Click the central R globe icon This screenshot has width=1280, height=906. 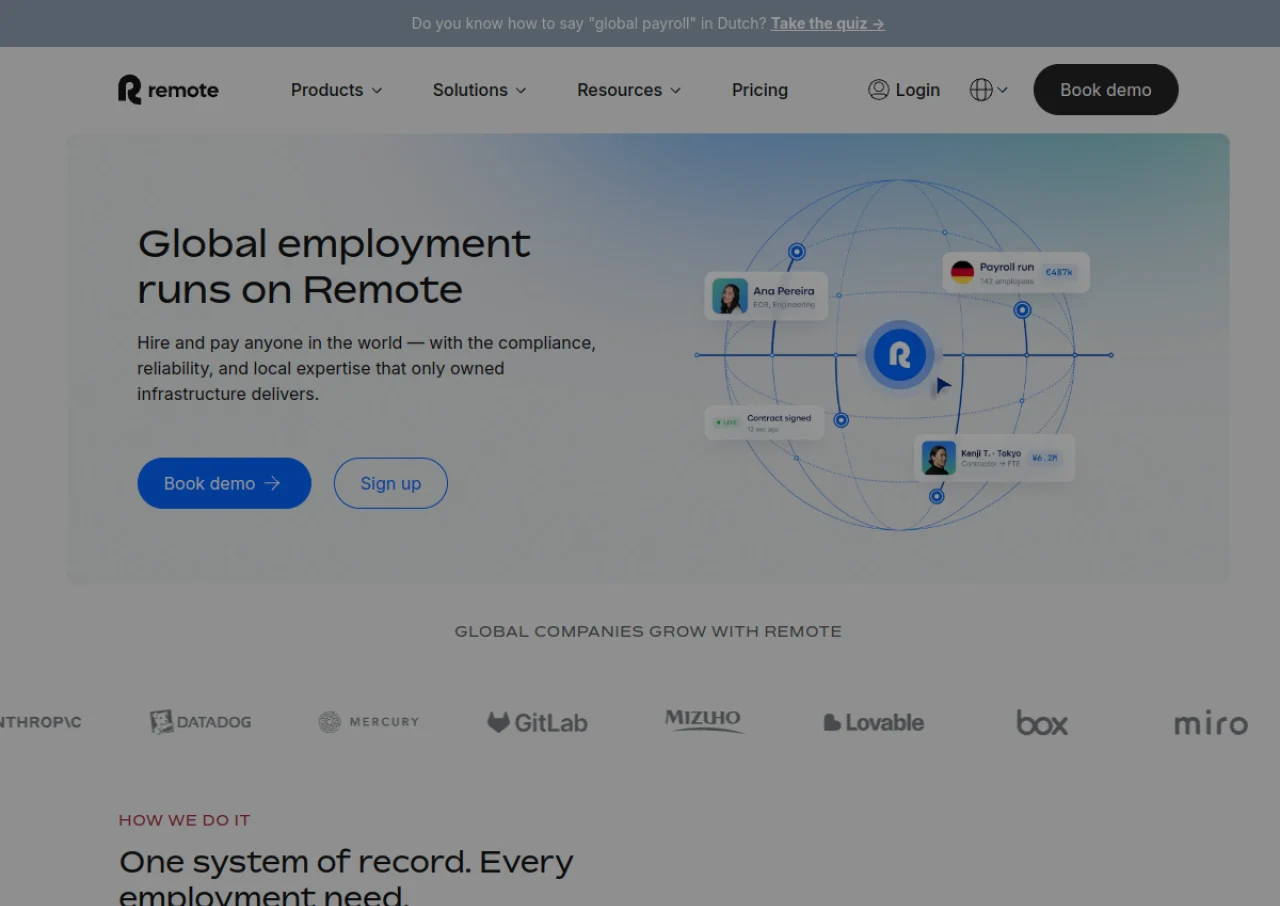899,355
